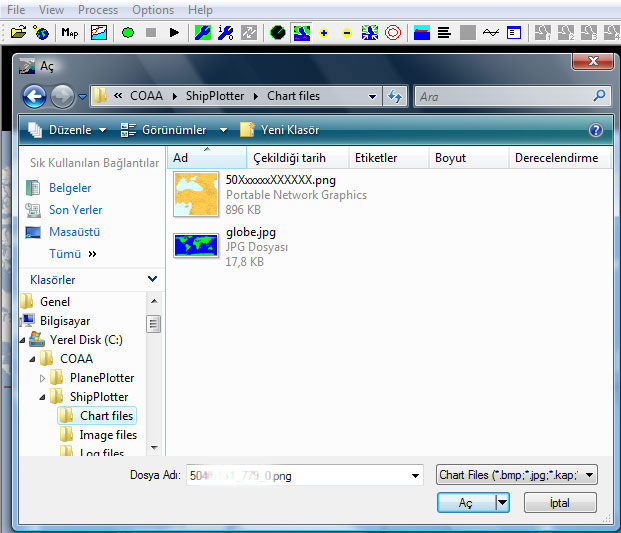Image resolution: width=621 pixels, height=533 pixels.
Task: Open the Belgeler favorite link
Action: [70, 188]
